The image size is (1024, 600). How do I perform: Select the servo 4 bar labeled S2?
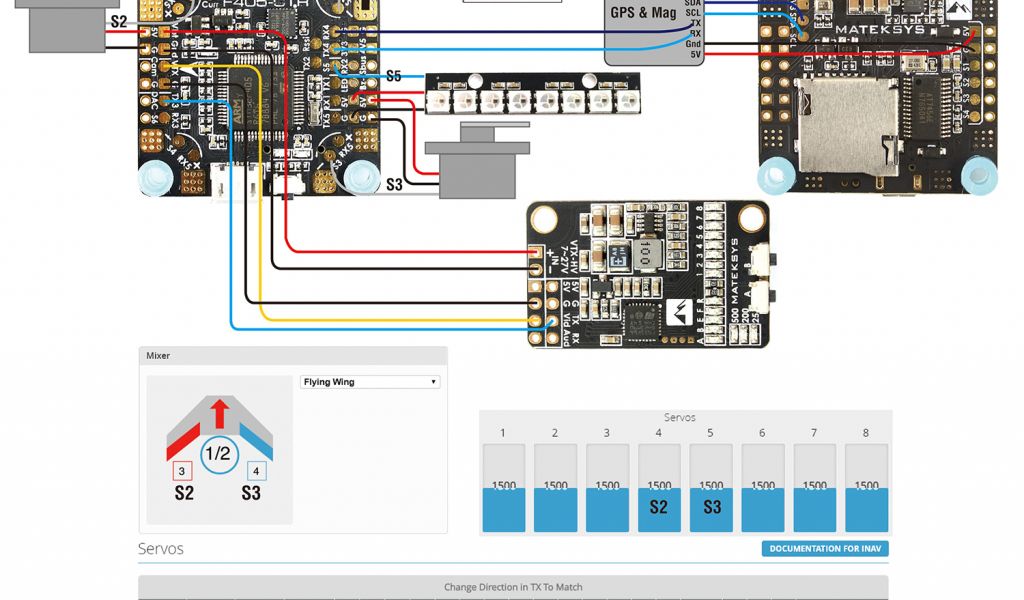pos(658,488)
